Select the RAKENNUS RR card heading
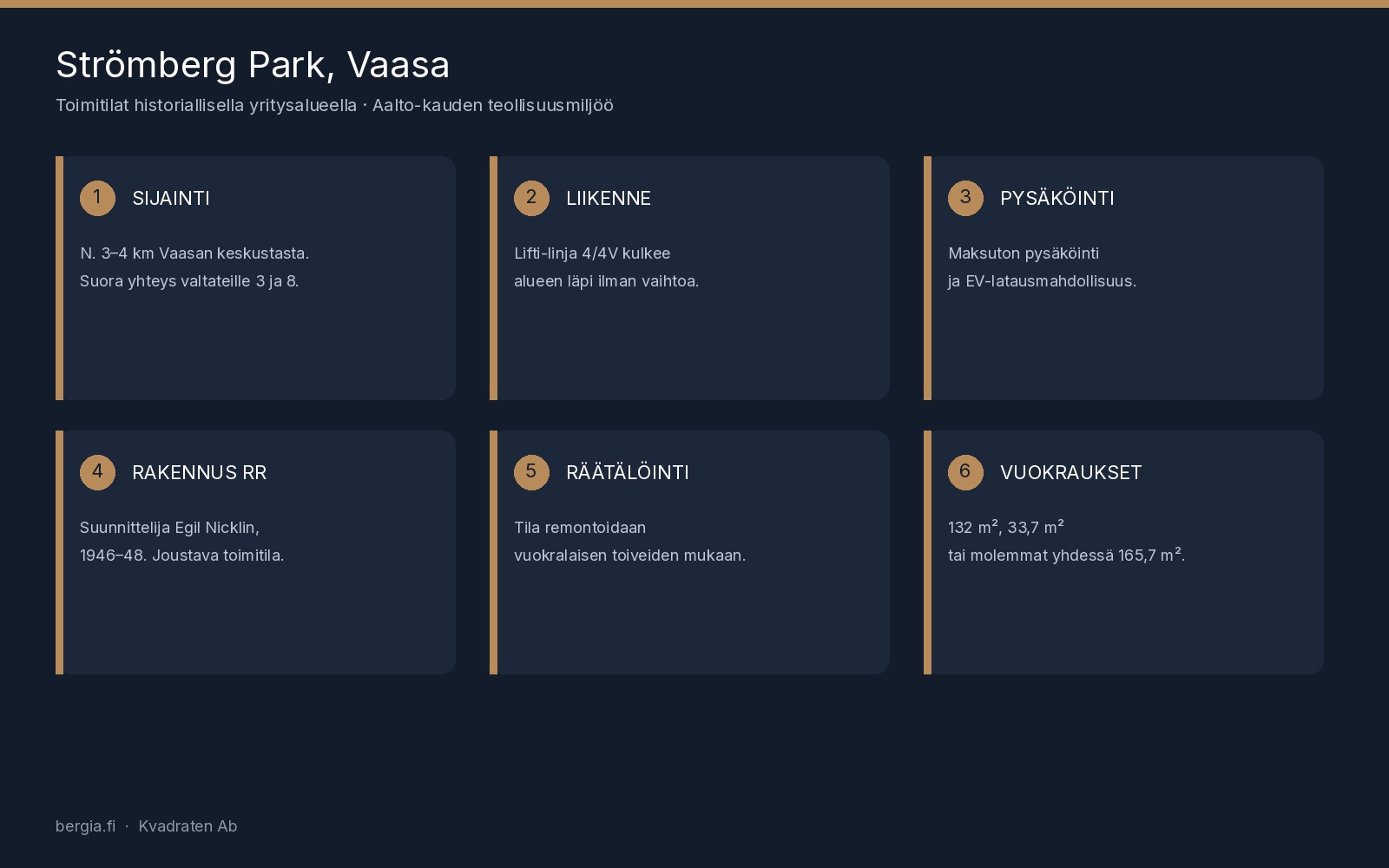Image resolution: width=1389 pixels, height=868 pixels. click(x=199, y=472)
